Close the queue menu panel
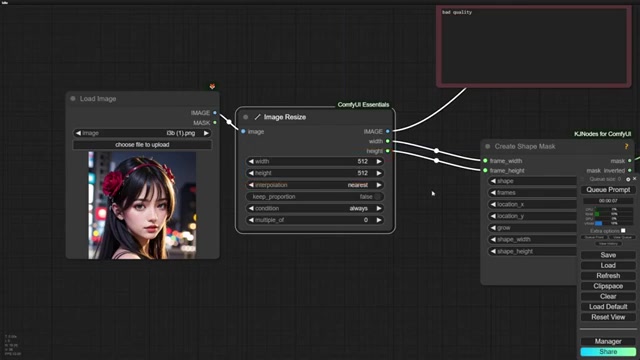The image size is (640, 360). (x=634, y=179)
